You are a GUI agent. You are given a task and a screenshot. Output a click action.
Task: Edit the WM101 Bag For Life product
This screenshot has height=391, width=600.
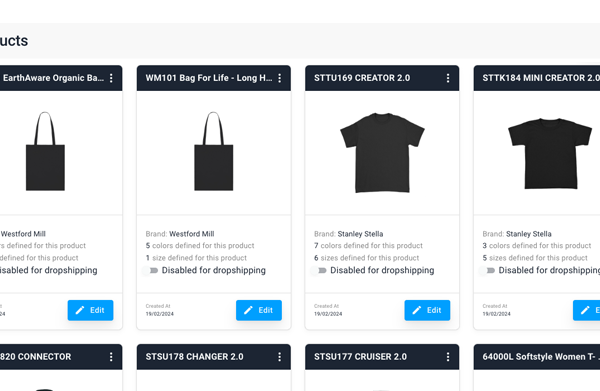[x=259, y=310]
